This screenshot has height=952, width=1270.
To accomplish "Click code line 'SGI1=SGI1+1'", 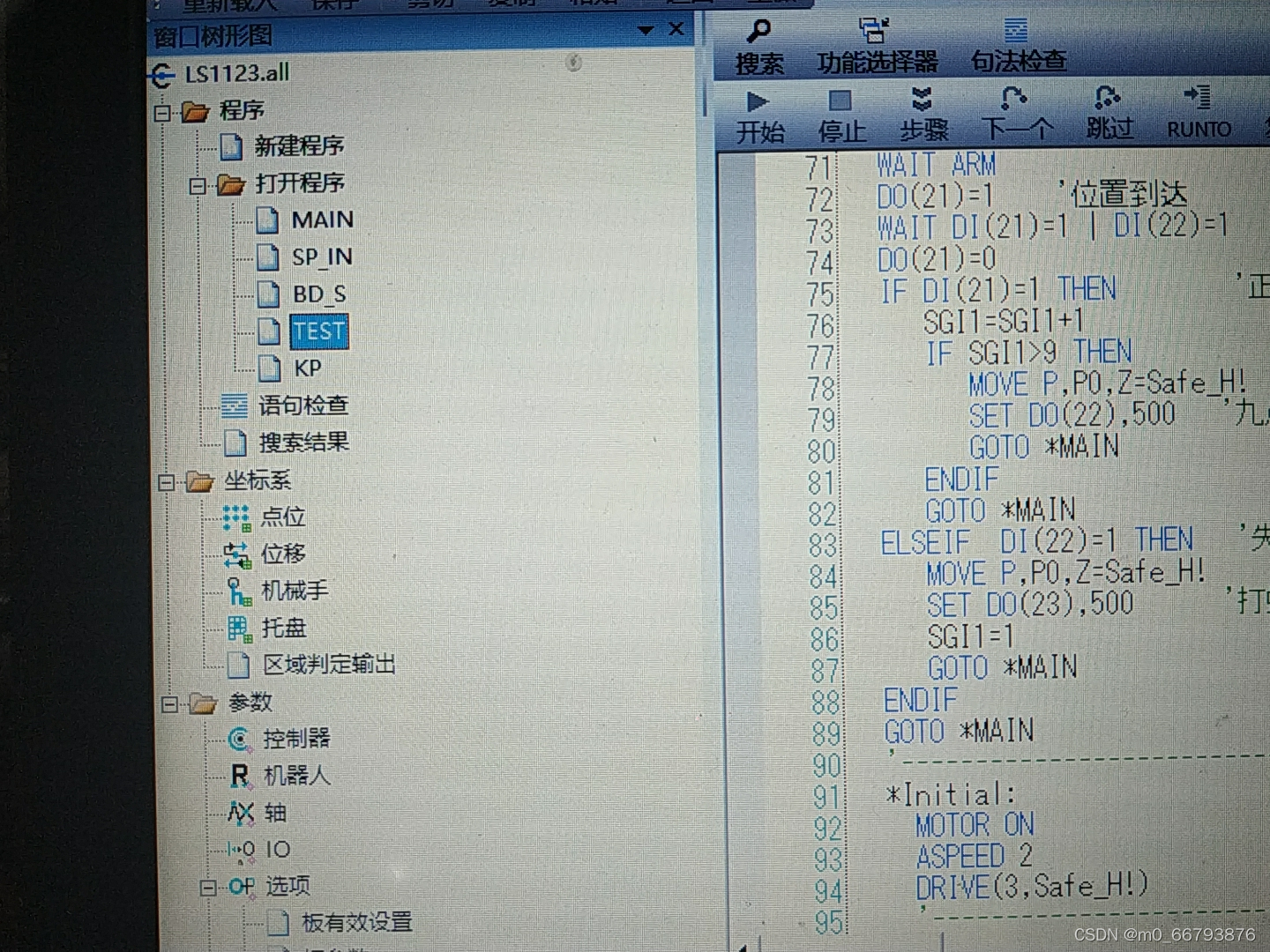I will click(1004, 322).
